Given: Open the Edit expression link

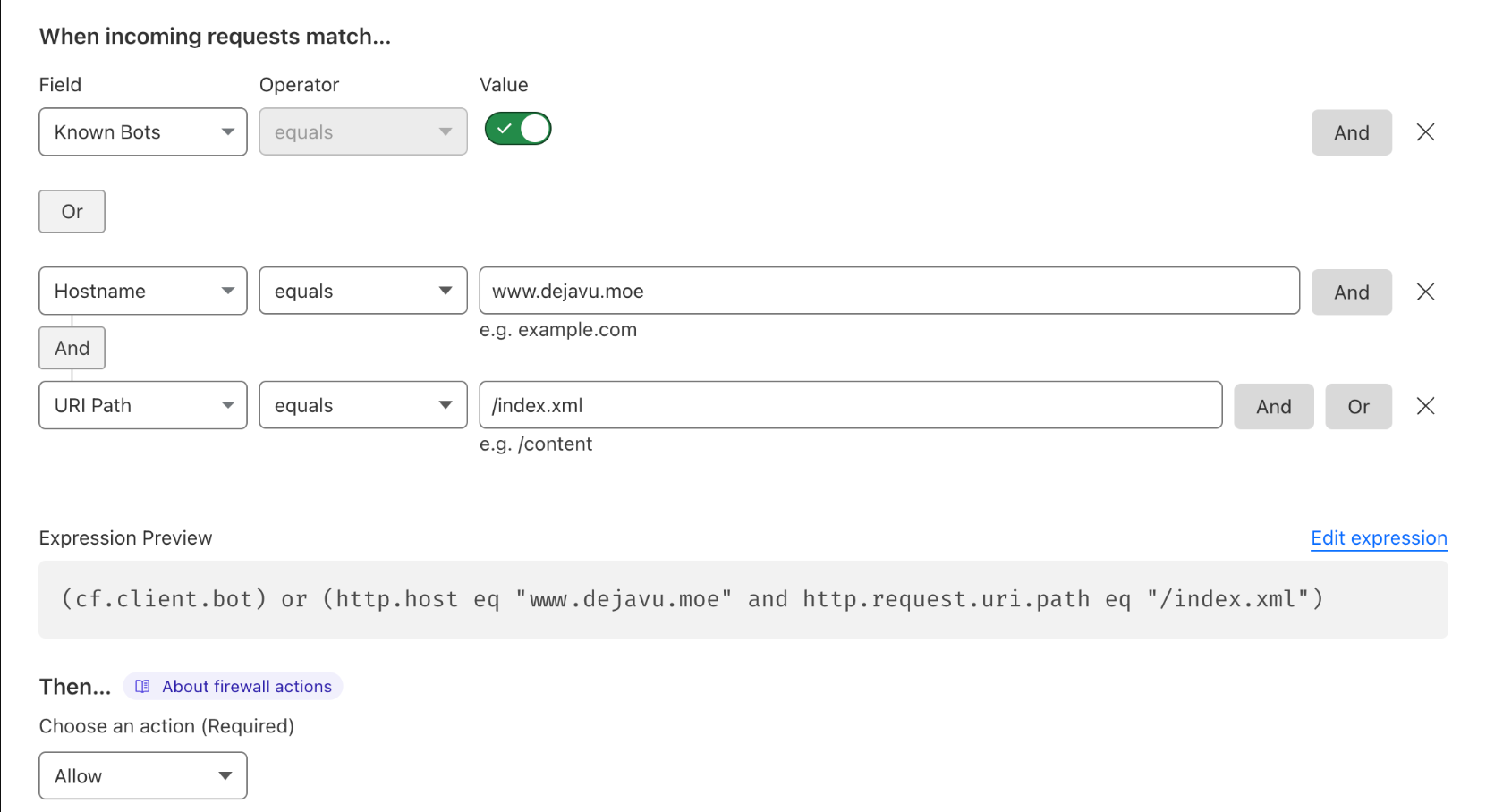Looking at the screenshot, I should (1379, 538).
